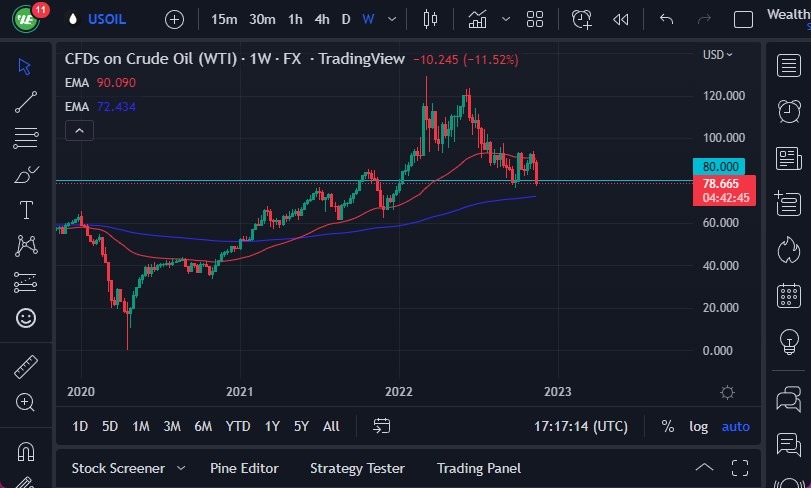This screenshot has width=811, height=488.
Task: Open the alerts clock panel
Action: pos(789,109)
